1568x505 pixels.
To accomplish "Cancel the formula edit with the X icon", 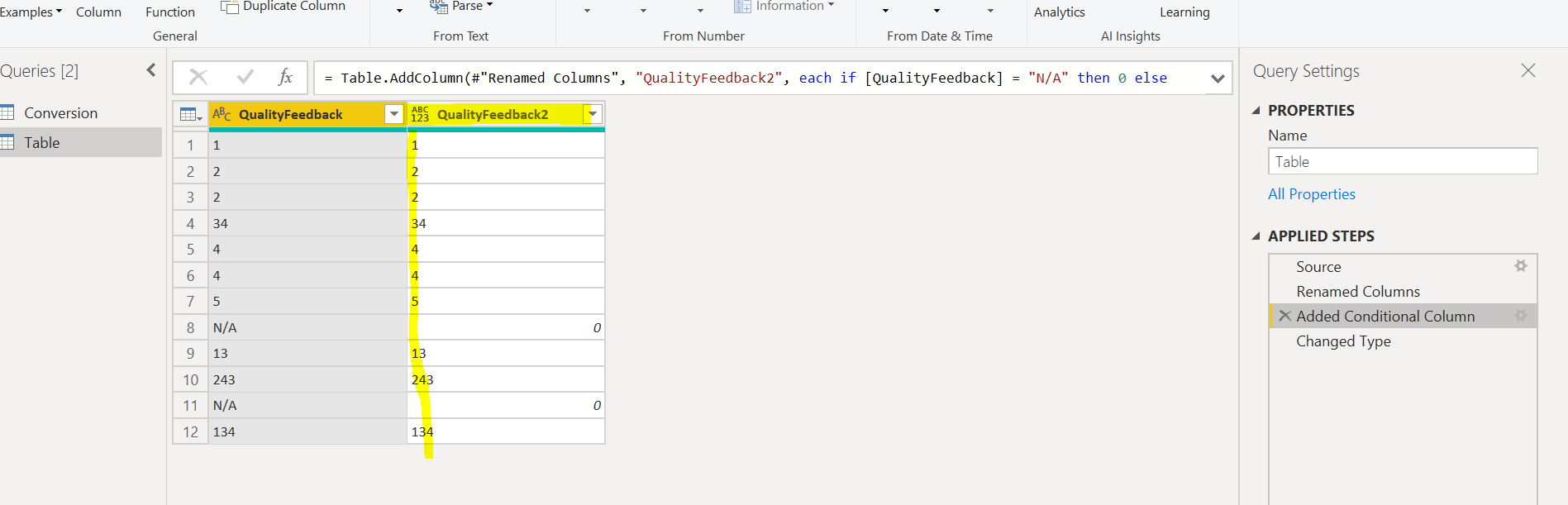I will (198, 78).
